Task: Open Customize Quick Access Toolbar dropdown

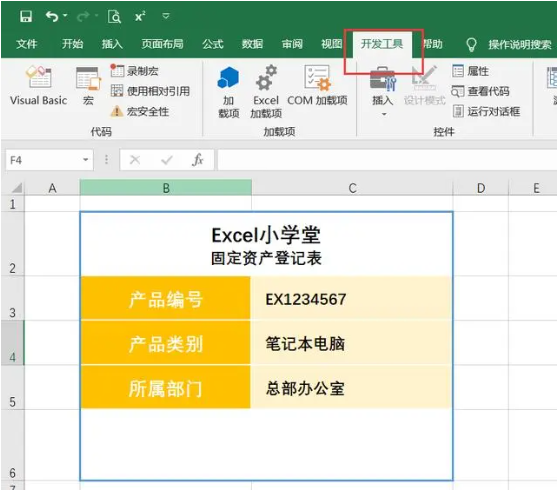Action: pyautogui.click(x=166, y=16)
